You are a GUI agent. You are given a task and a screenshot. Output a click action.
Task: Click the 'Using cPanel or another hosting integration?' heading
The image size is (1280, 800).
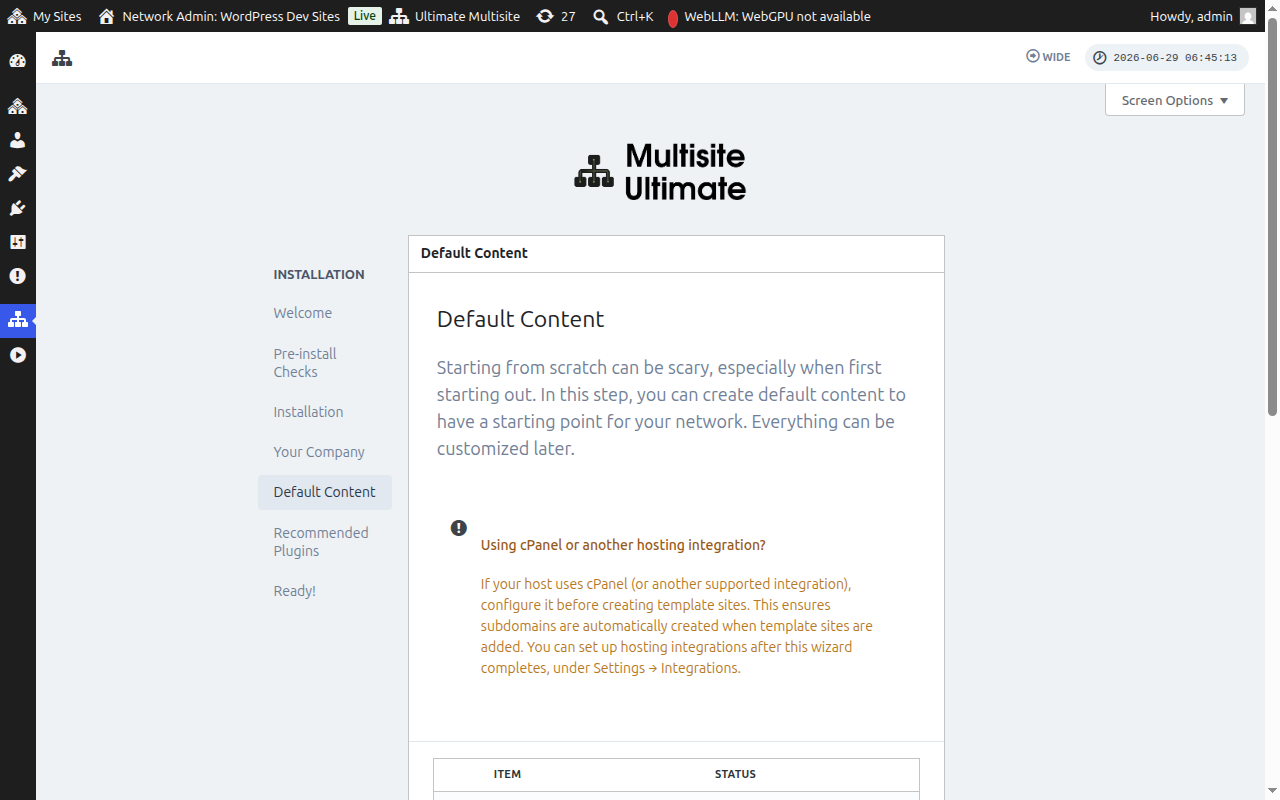(x=623, y=545)
